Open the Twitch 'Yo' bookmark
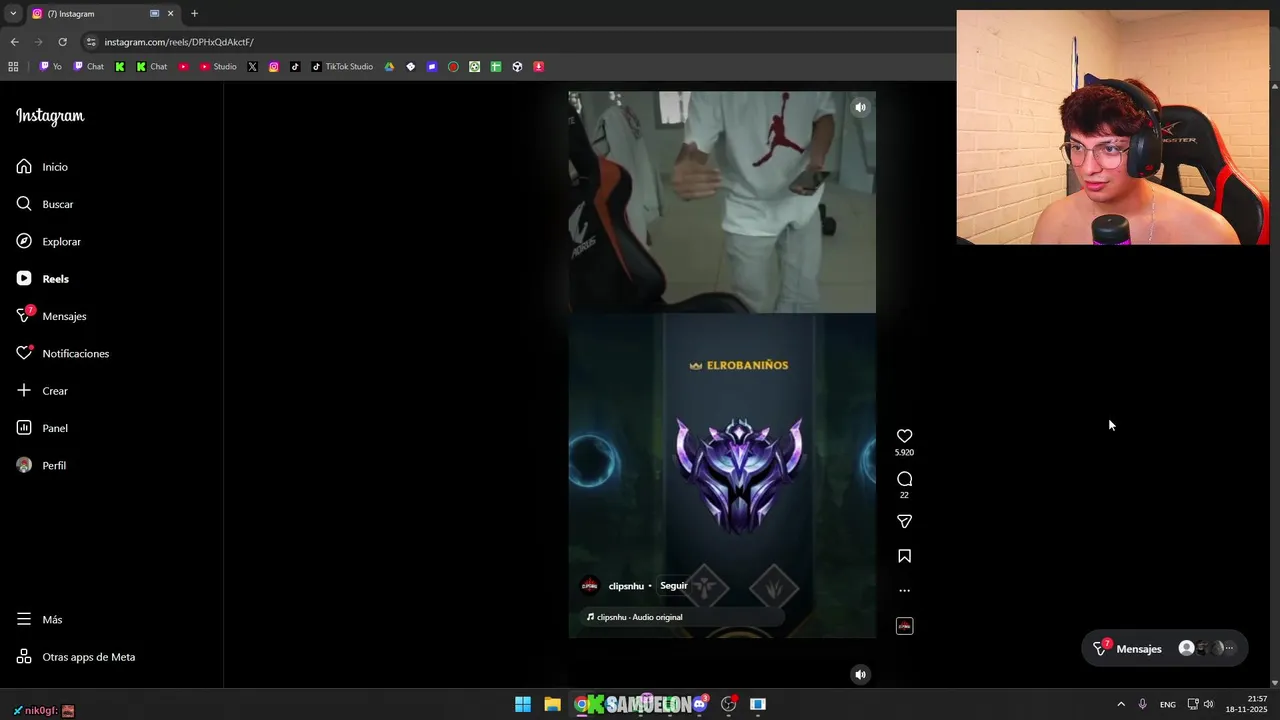Screen dimensions: 1280x720 coord(50,67)
